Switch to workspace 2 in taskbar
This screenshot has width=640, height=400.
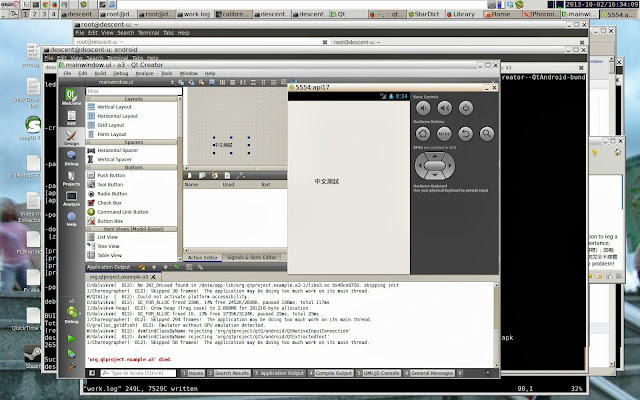[x=35, y=14]
